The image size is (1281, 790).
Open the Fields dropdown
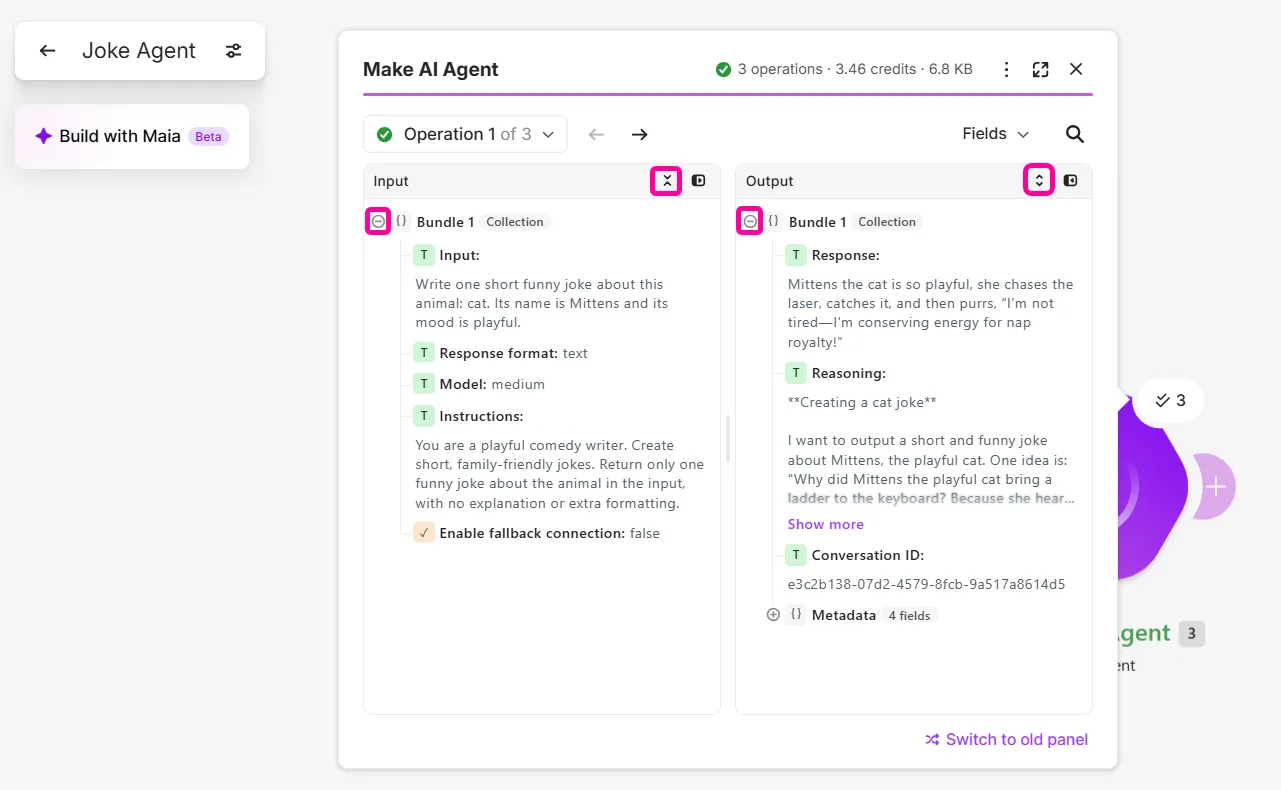point(995,134)
